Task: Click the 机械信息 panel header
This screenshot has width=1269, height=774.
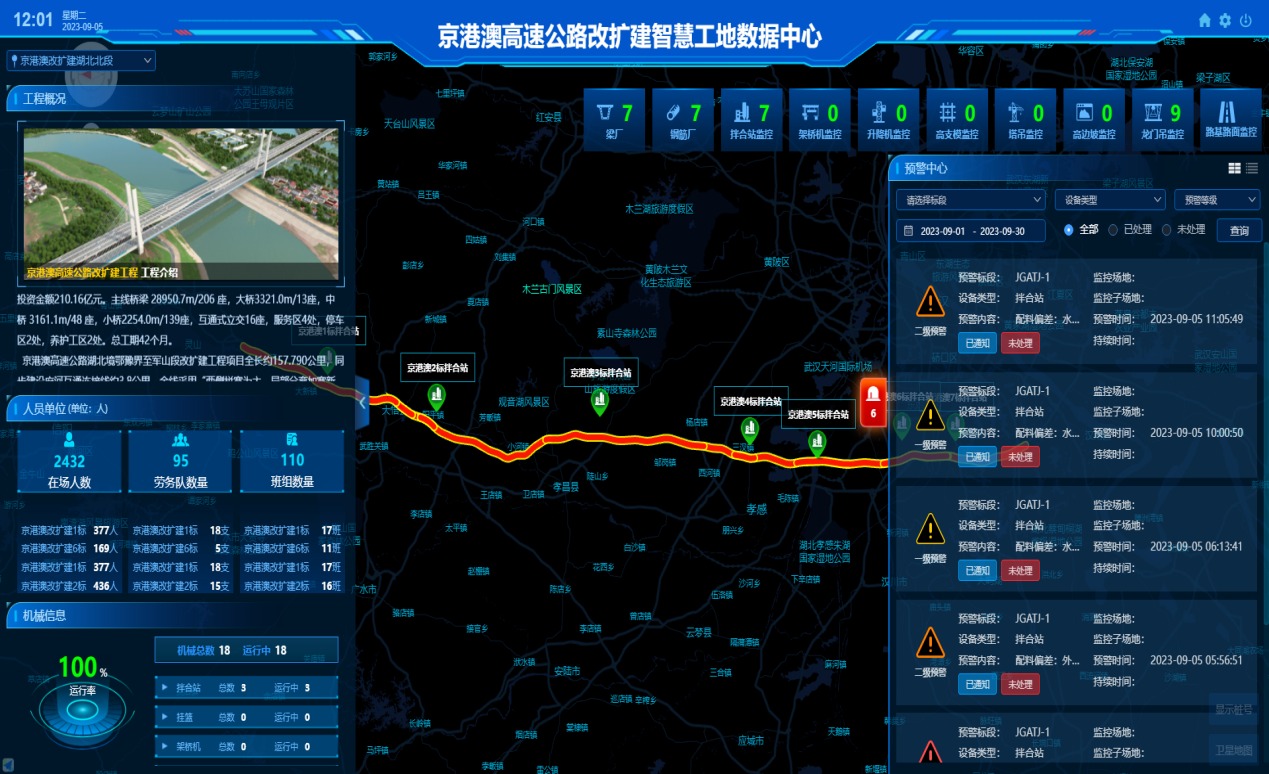Action: (x=180, y=616)
